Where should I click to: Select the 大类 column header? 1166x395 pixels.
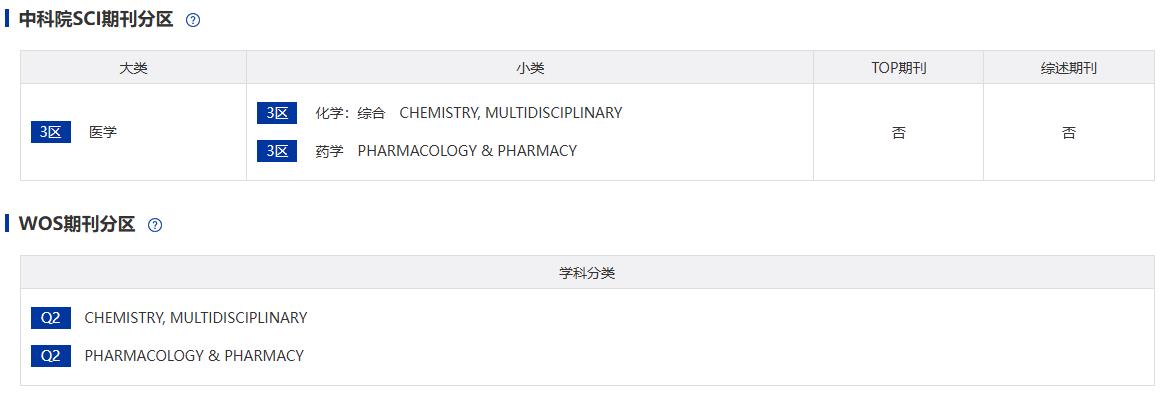pyautogui.click(x=134, y=68)
